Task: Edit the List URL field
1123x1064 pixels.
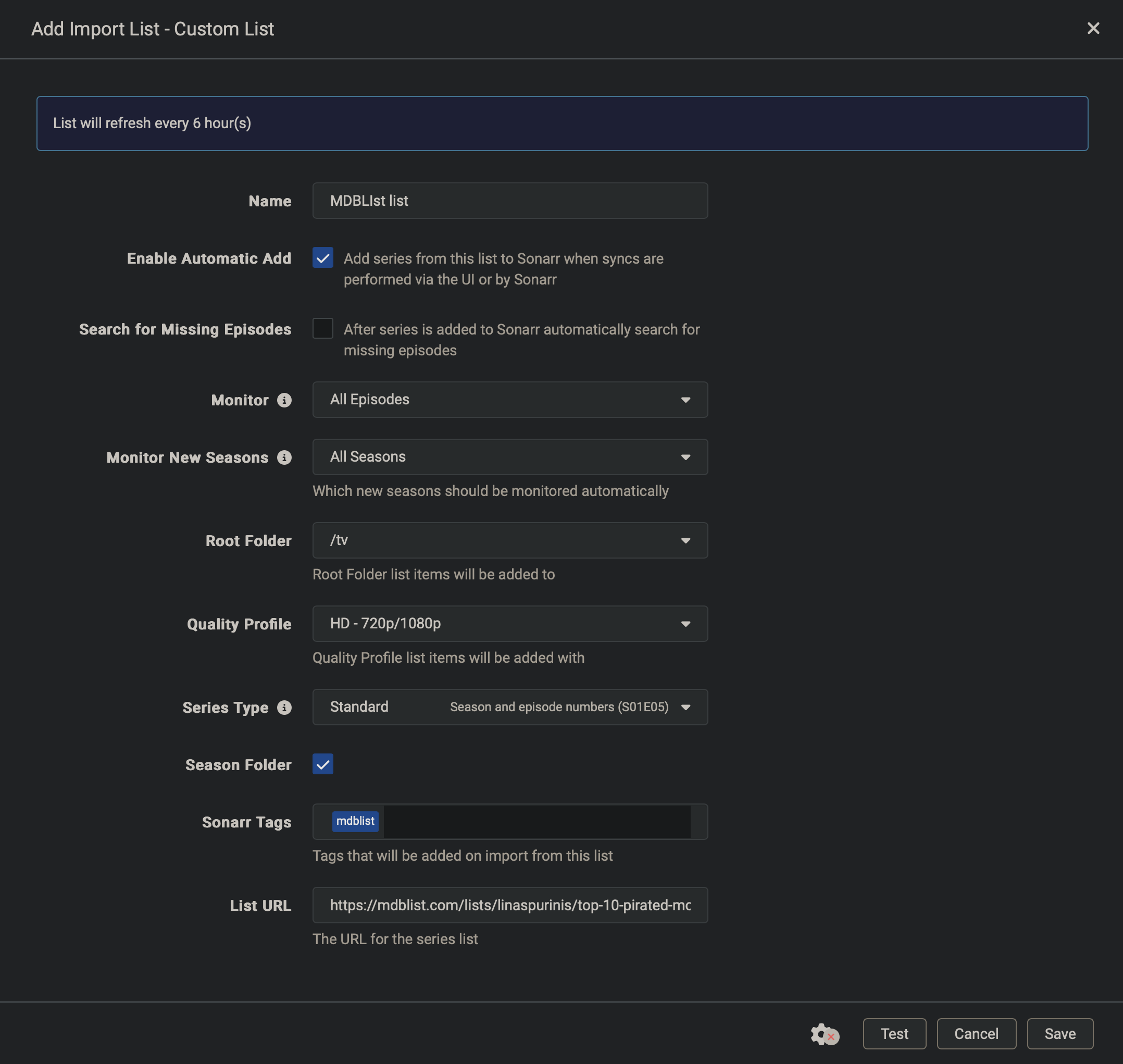Action: click(509, 905)
